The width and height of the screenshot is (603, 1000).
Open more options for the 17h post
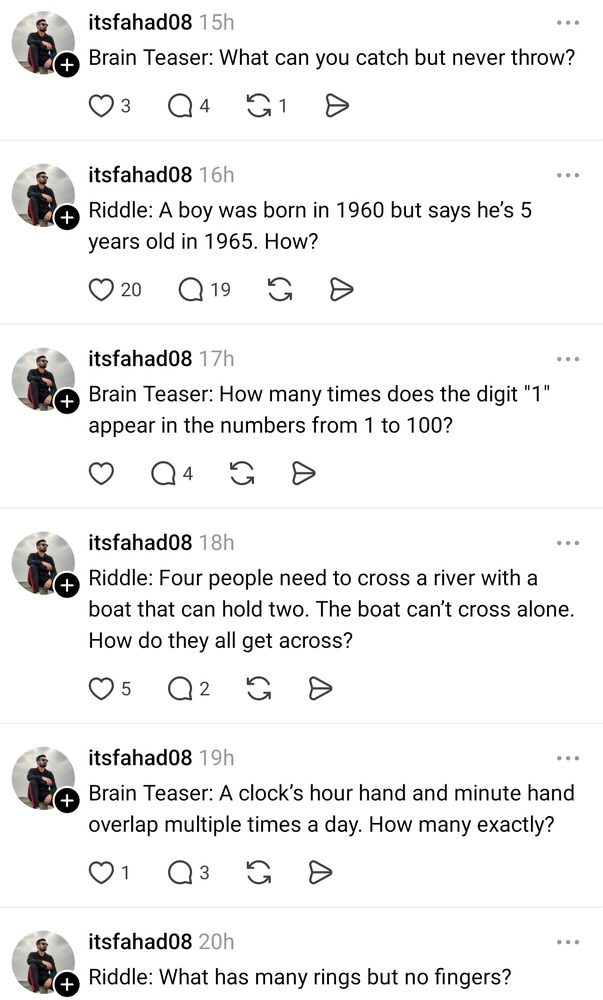(x=567, y=359)
